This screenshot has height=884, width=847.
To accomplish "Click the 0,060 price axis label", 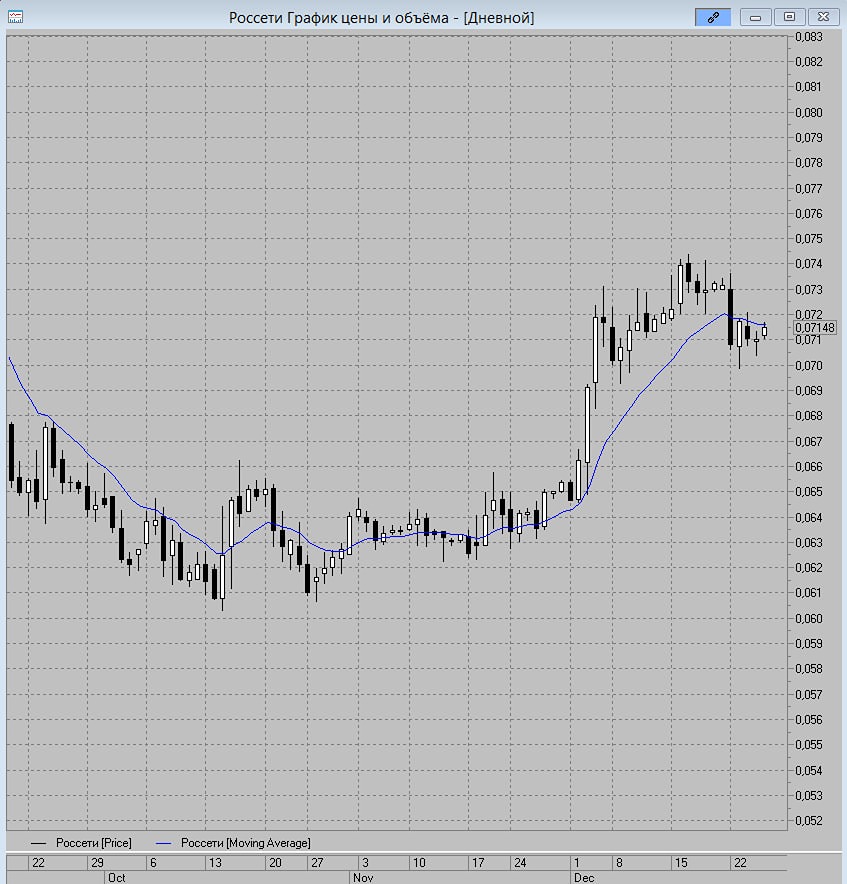I will pyautogui.click(x=809, y=618).
